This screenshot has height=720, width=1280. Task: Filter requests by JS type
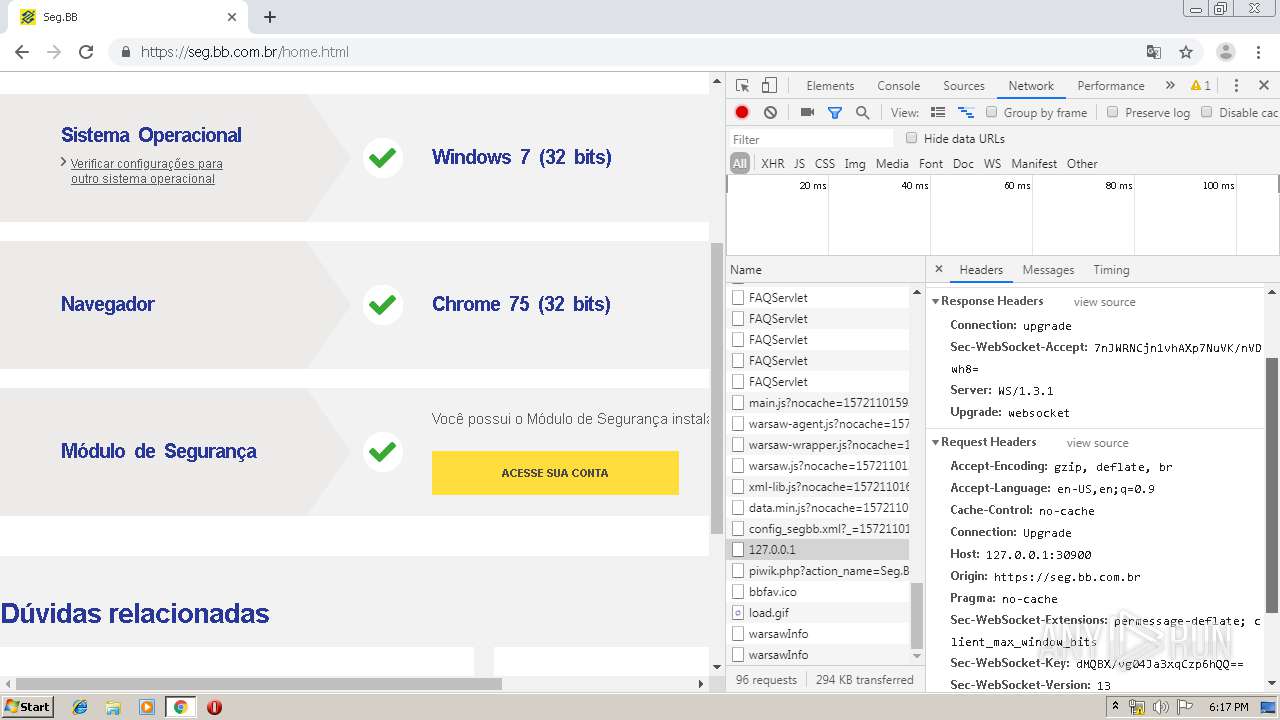point(799,164)
